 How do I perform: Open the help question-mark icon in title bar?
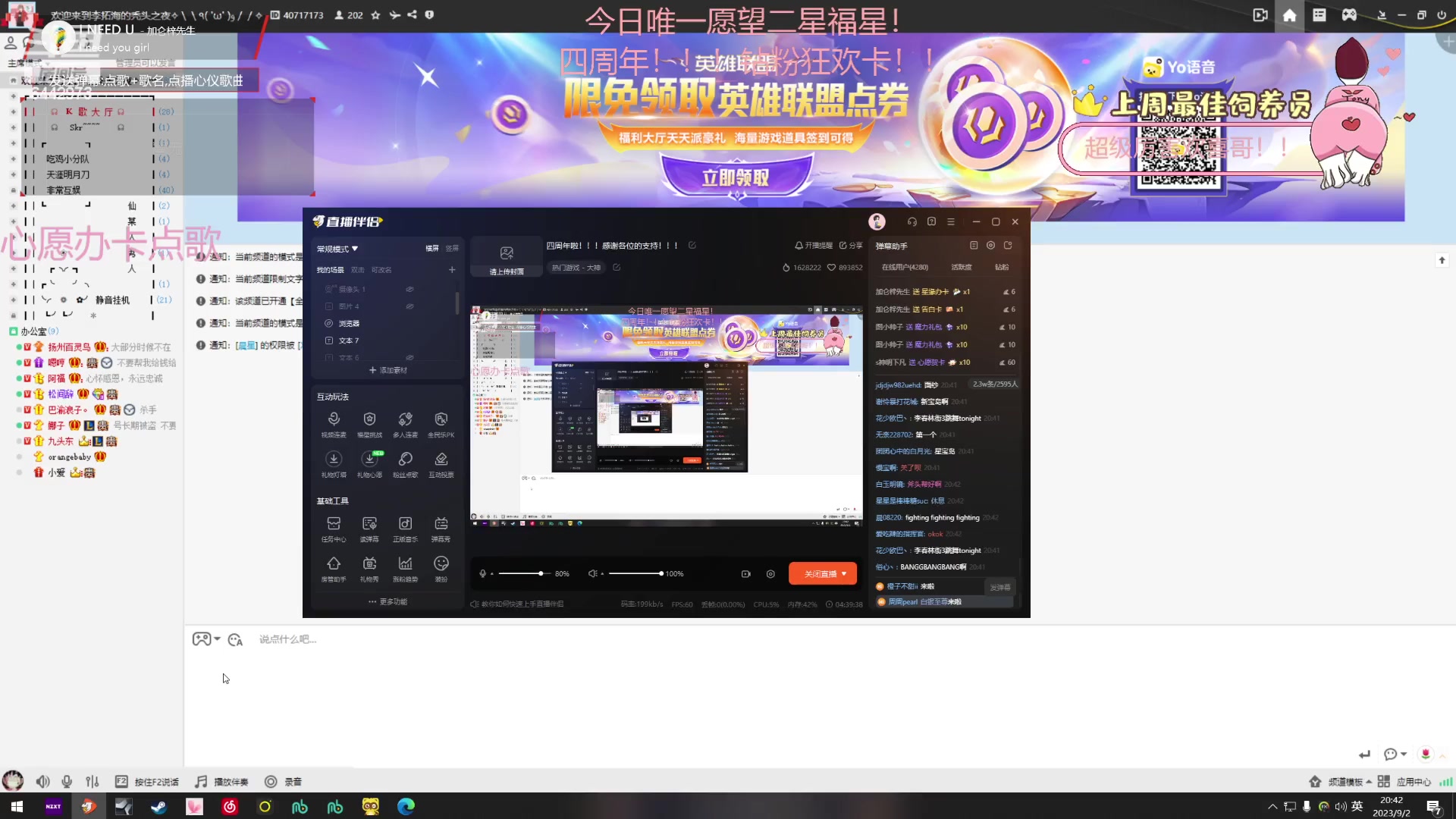[x=931, y=221]
